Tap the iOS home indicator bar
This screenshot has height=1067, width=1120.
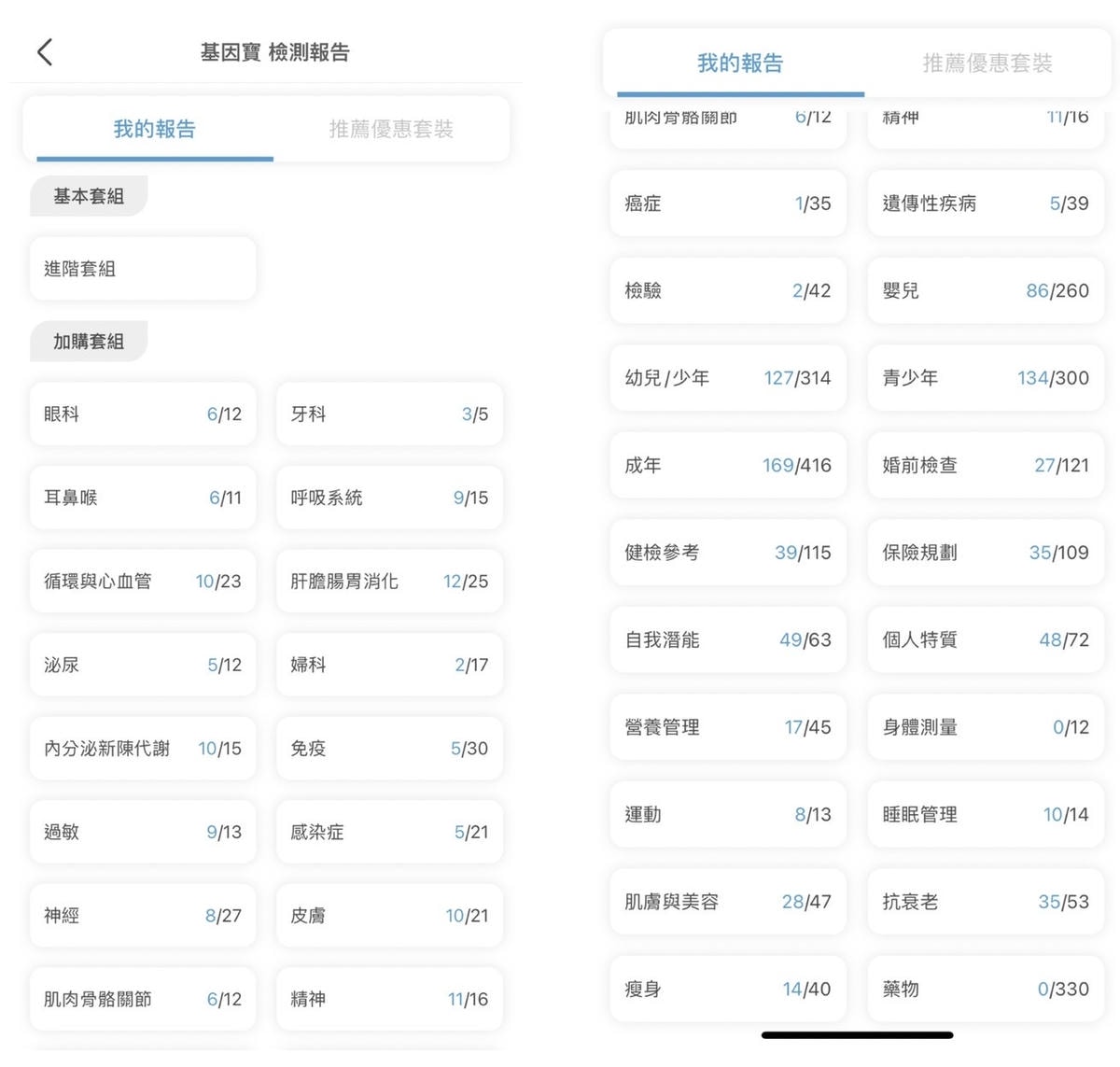click(x=857, y=1034)
